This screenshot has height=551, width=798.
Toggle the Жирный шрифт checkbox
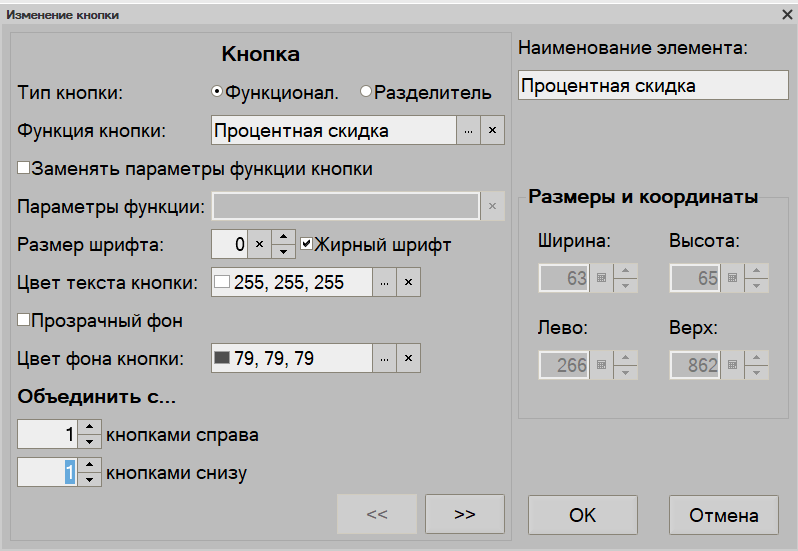[308, 244]
